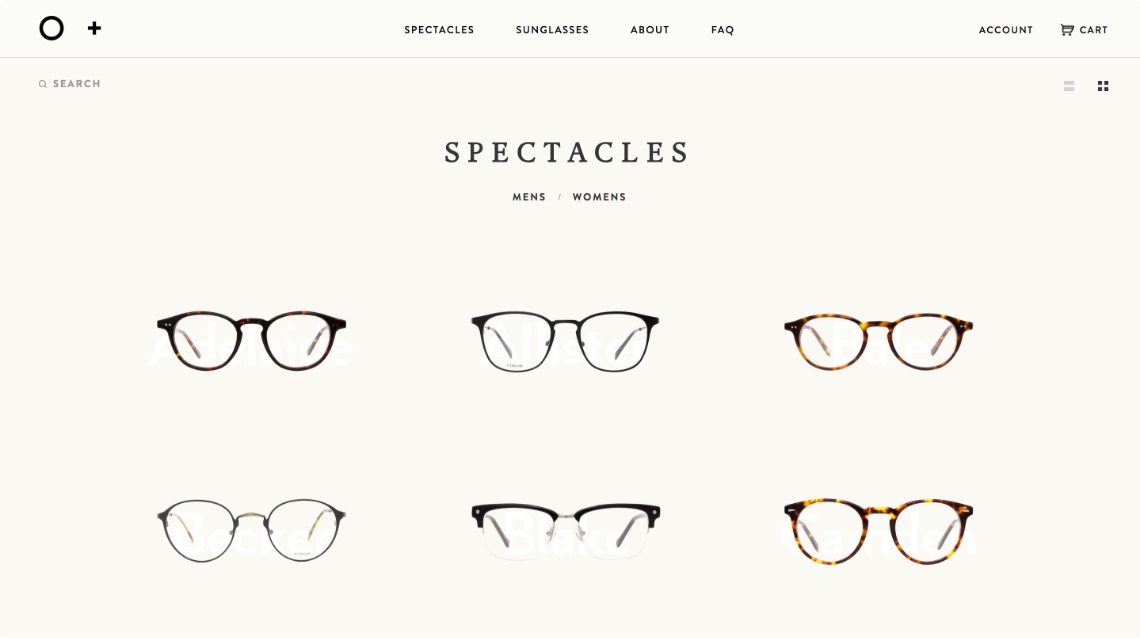Select the Adelaide dark tortoise glasses
Screen dimensions: 1140x638
pyautogui.click(x=252, y=341)
